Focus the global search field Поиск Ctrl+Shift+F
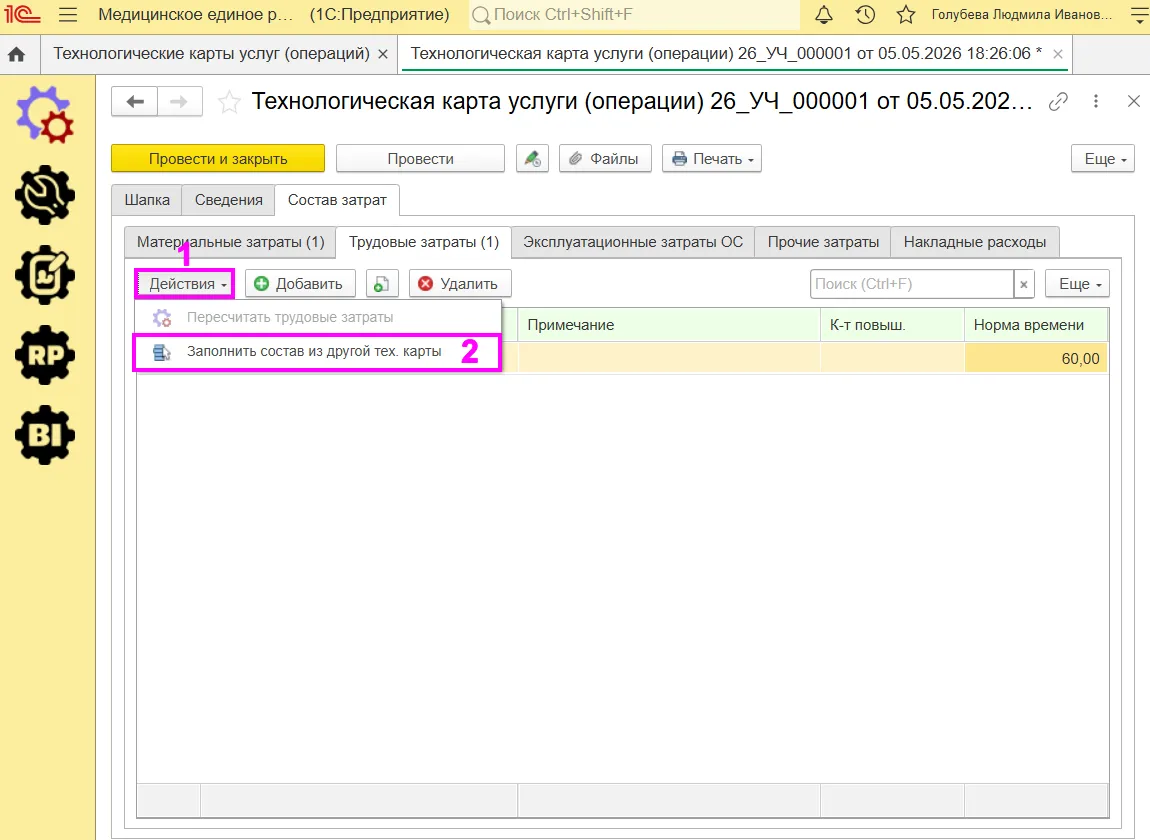Screen dimensions: 1150x840 coord(634,15)
